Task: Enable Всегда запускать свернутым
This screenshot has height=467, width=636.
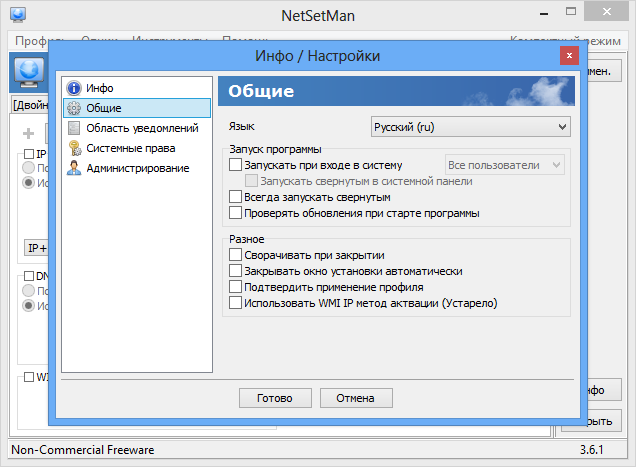Action: [x=235, y=197]
